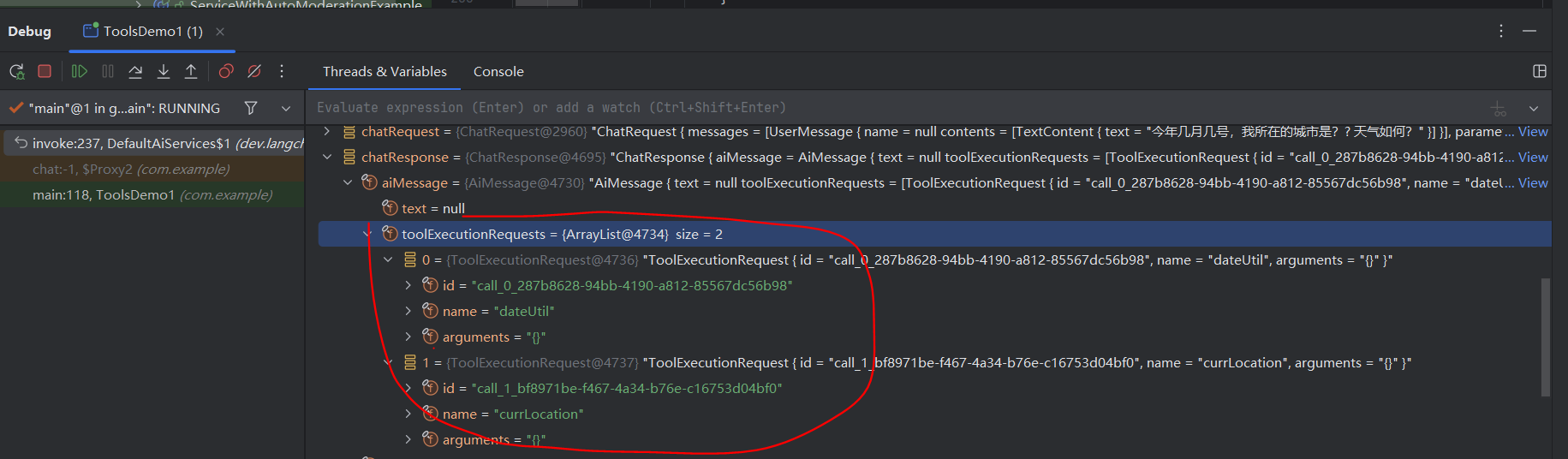Expand the id call_0_287b8628 field
Screen dimensions: 1568x459
[x=408, y=285]
